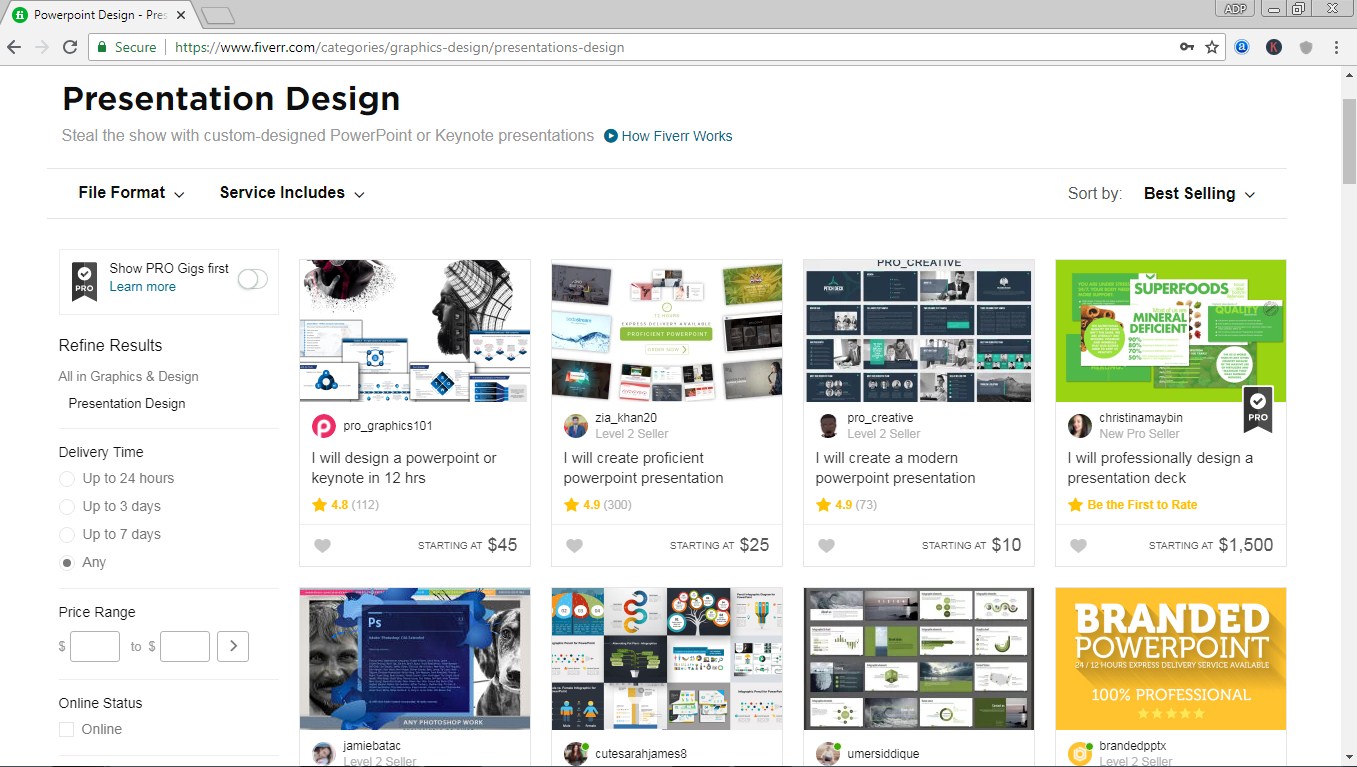
Task: Open the zia_khan20 gig thumbnail
Action: (x=667, y=331)
